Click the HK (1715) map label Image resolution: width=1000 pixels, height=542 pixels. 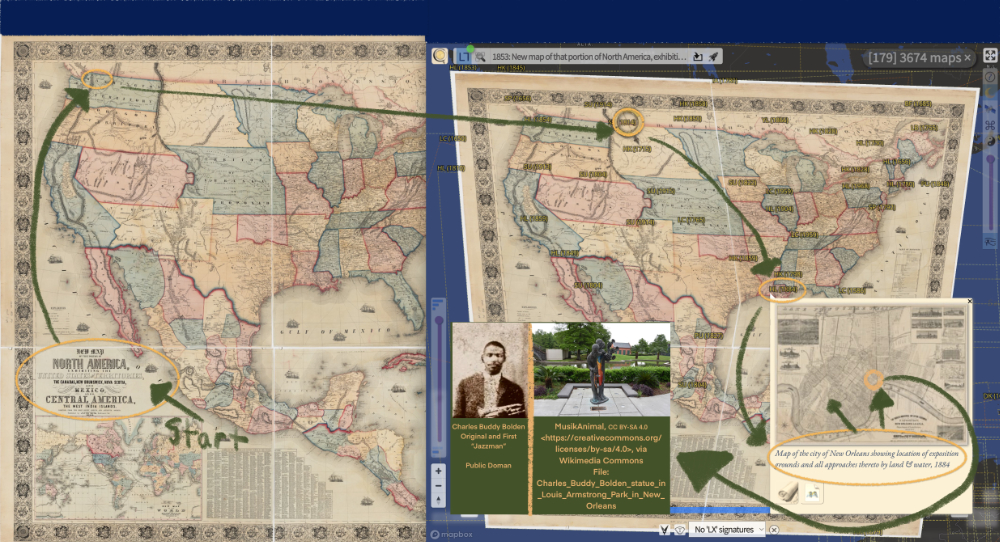636,149
